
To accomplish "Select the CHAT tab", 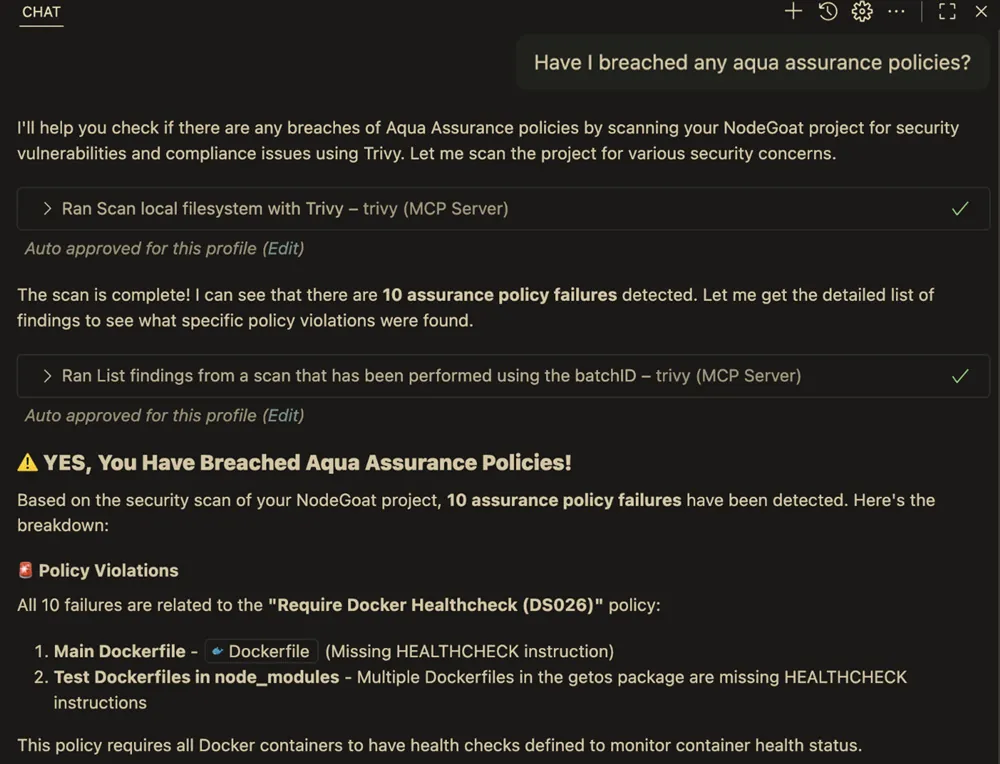I will tap(40, 12).
